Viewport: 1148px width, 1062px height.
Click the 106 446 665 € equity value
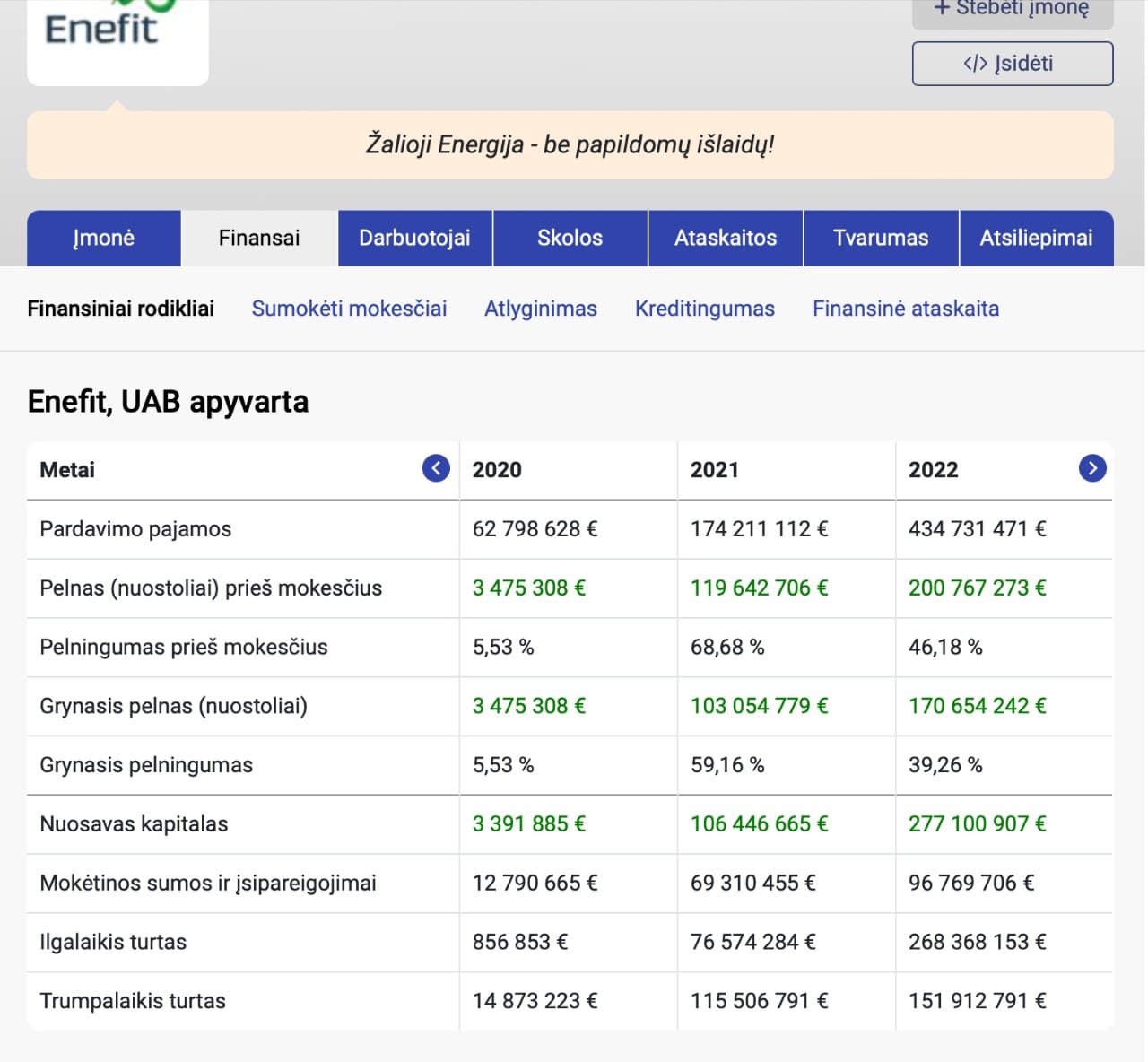tap(760, 824)
